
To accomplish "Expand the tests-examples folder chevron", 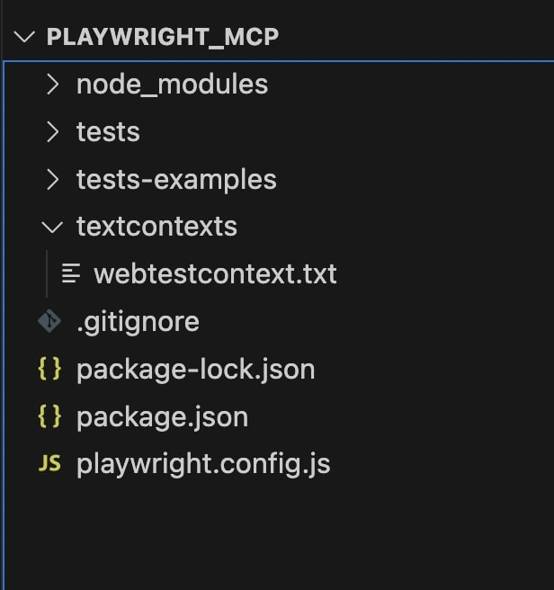I will 52,179.
